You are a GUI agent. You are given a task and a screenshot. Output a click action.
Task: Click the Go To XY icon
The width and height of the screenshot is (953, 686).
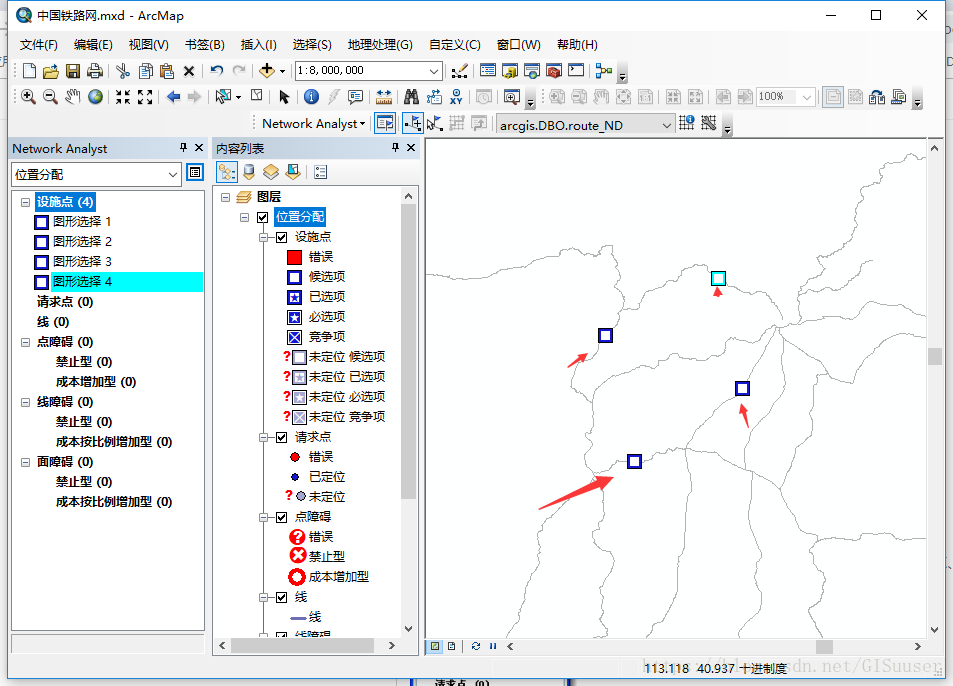click(x=456, y=97)
